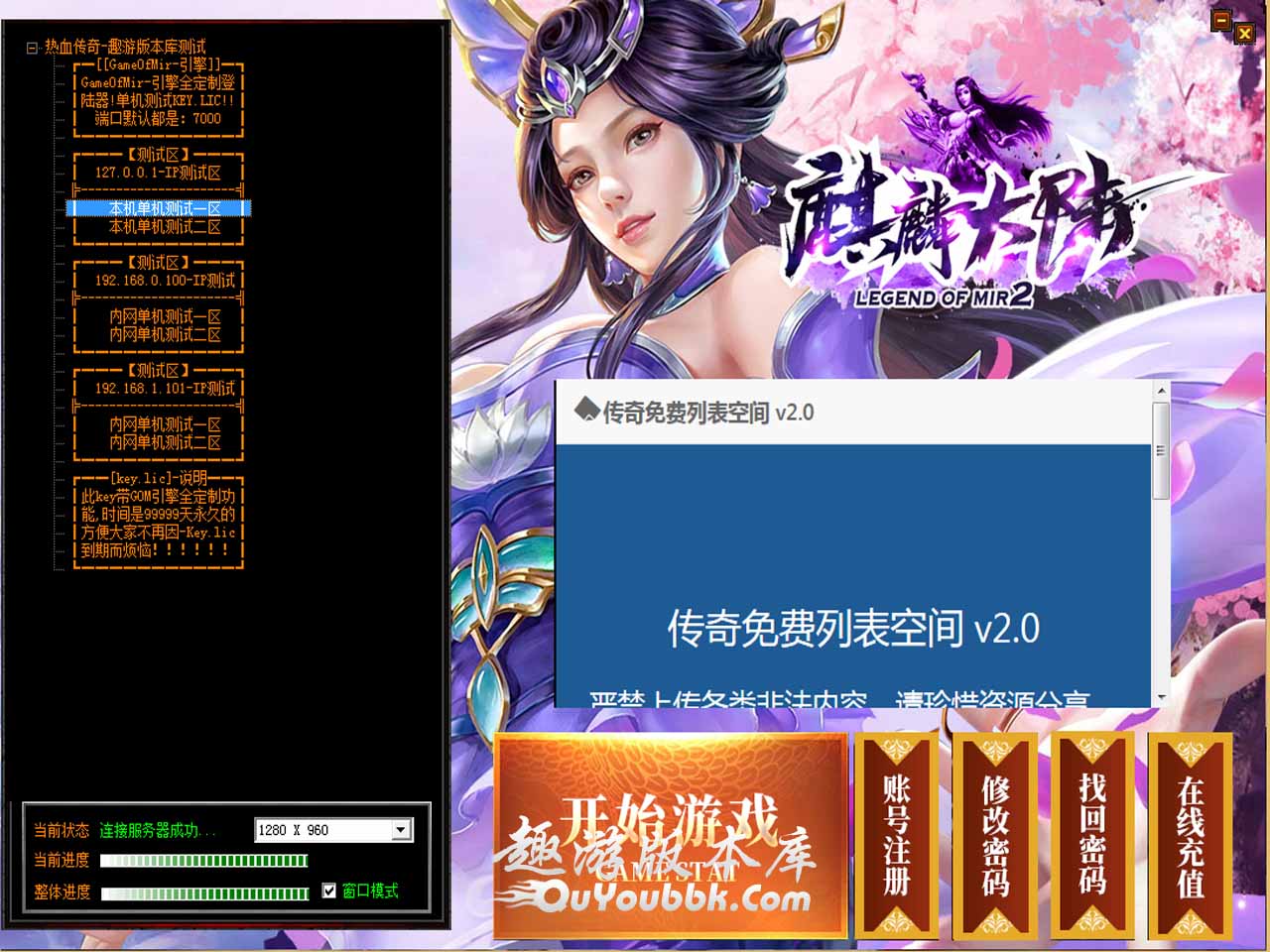Click the web panel scrollbar down arrow
This screenshot has height=952, width=1270.
tap(1160, 698)
